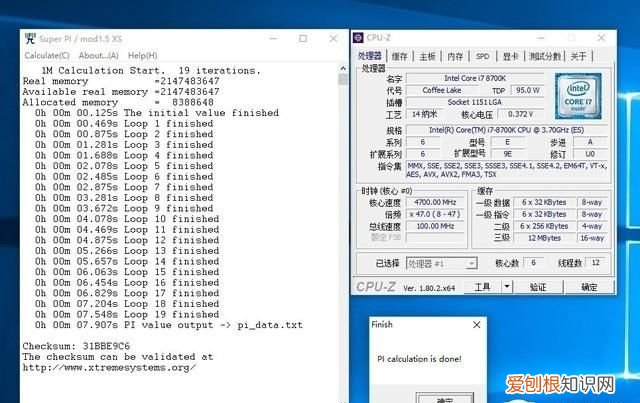The image size is (640, 403).
Task: Click the Super PI scrollbar up arrow
Action: [343, 69]
